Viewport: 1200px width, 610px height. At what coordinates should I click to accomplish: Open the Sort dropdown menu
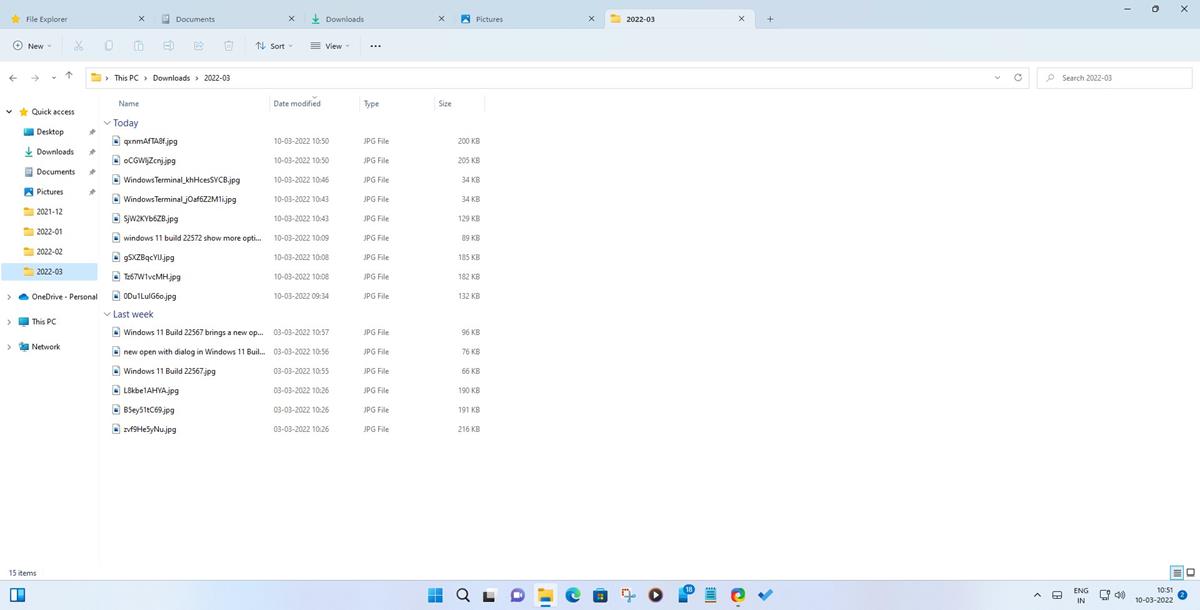click(273, 46)
